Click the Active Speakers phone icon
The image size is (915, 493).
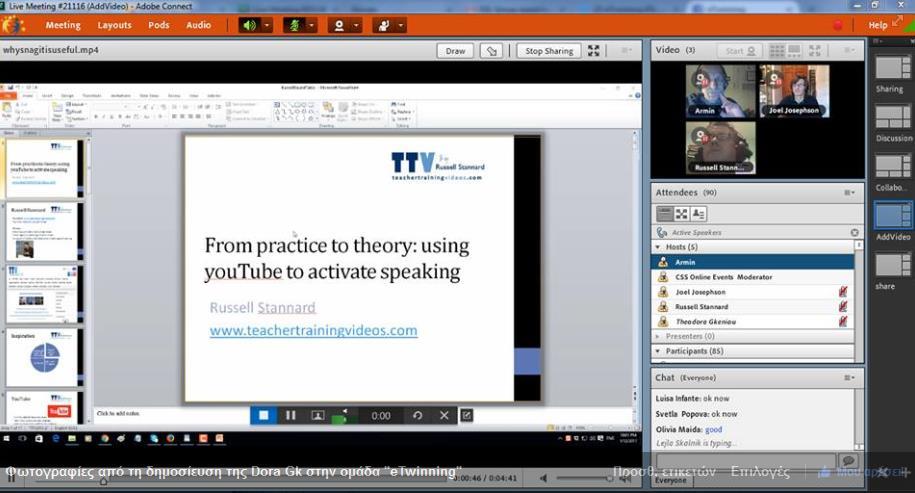(x=662, y=232)
